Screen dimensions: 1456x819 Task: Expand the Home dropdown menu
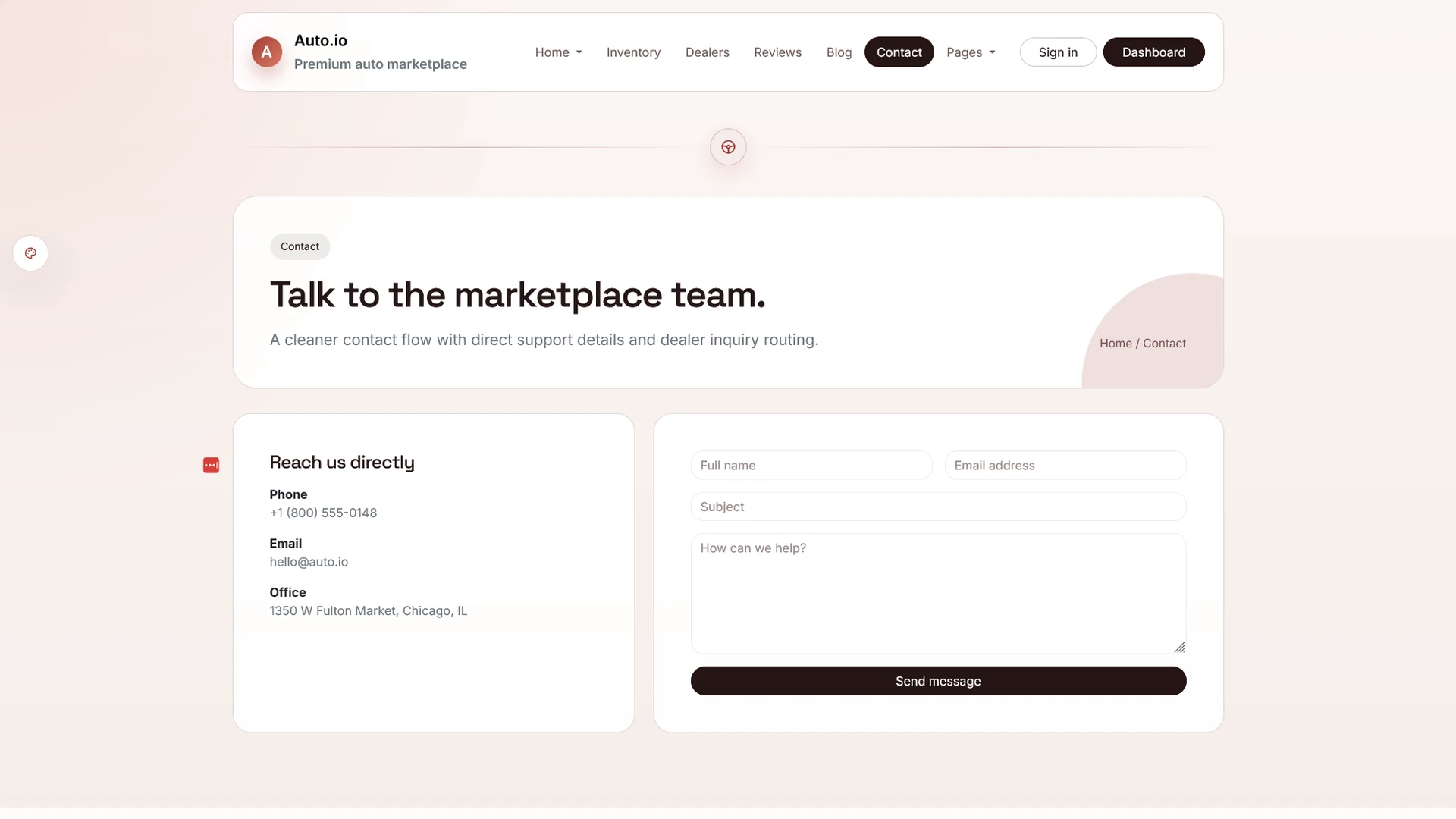click(x=558, y=52)
